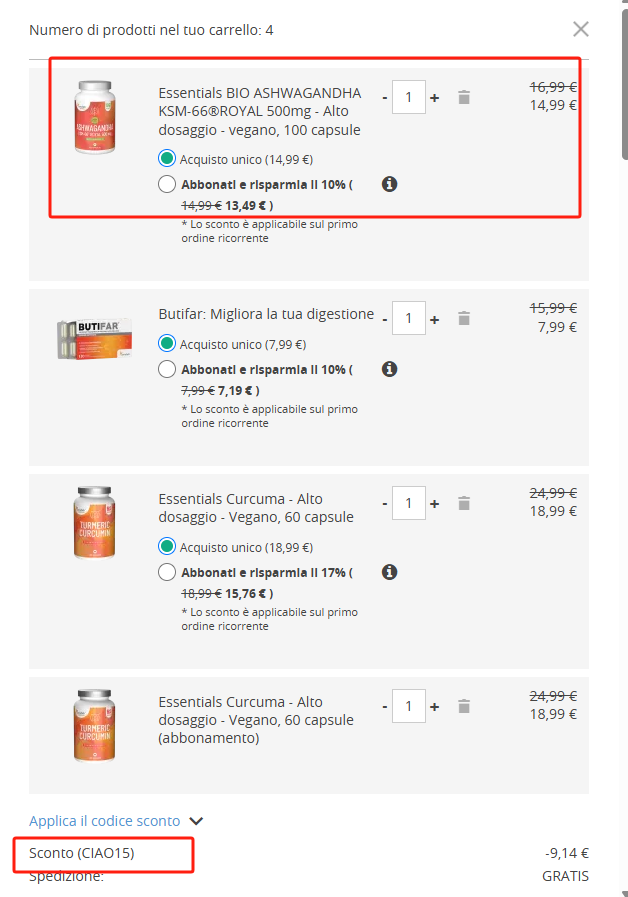This screenshot has width=628, height=897.
Task: Choose Acquisto unico (7,99 €) for Butifar
Action: pyautogui.click(x=166, y=343)
